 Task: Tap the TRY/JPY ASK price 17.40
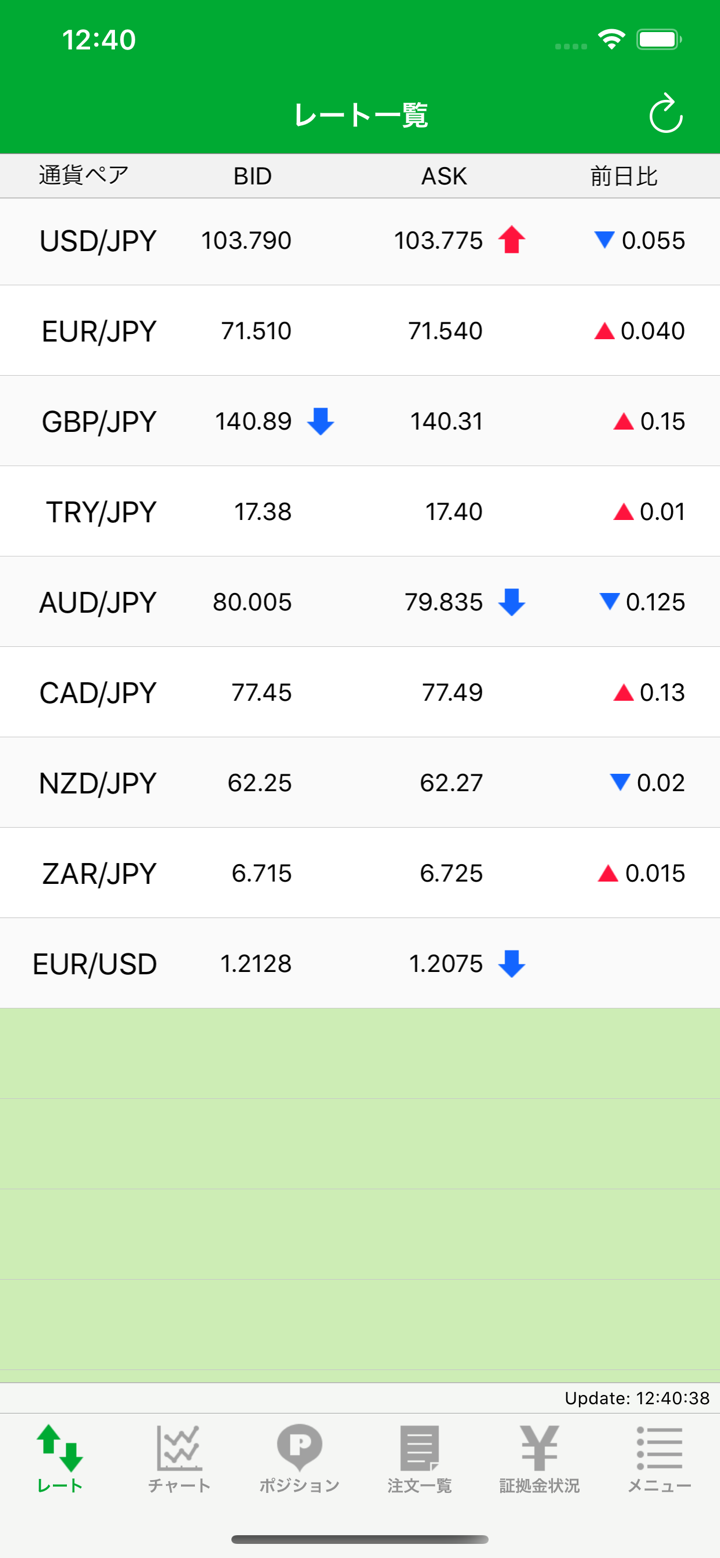[x=452, y=512]
